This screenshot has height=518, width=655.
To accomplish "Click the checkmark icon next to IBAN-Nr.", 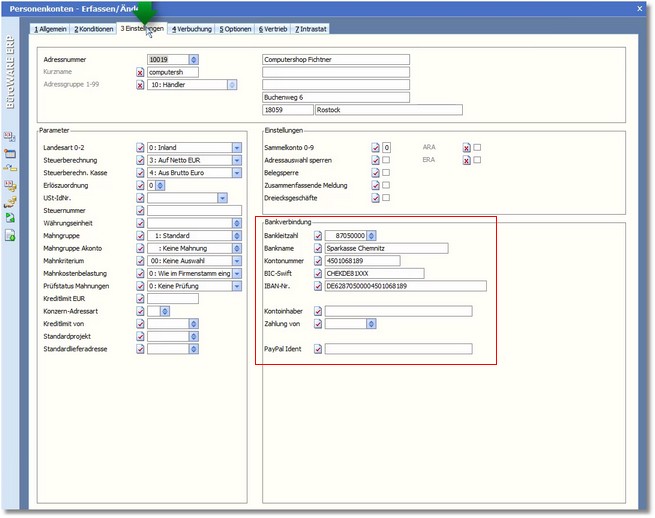I will click(318, 286).
